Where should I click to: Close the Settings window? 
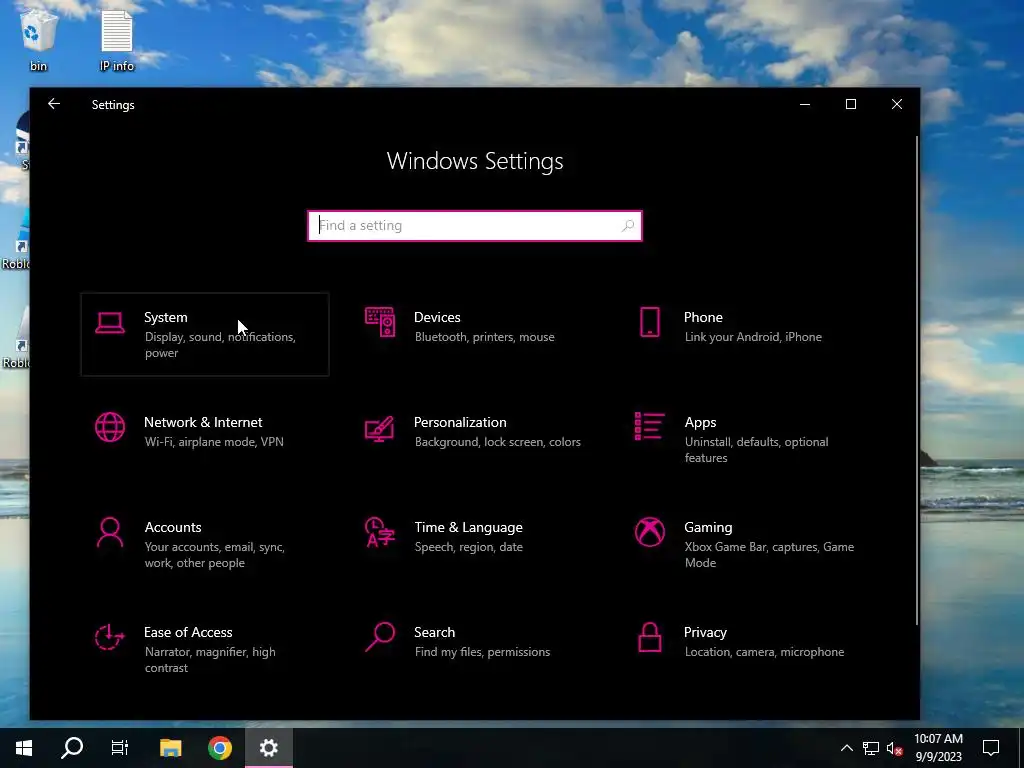897,104
